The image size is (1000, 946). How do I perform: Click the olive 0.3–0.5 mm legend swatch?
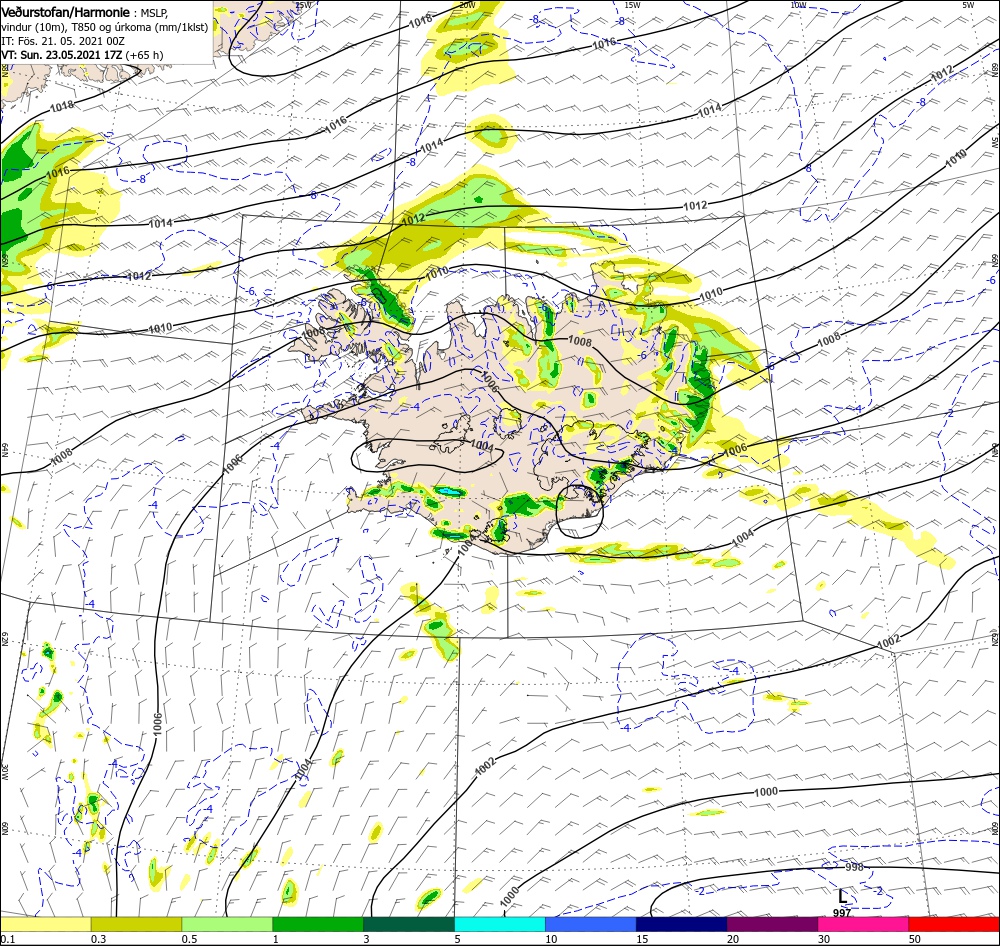(136, 924)
